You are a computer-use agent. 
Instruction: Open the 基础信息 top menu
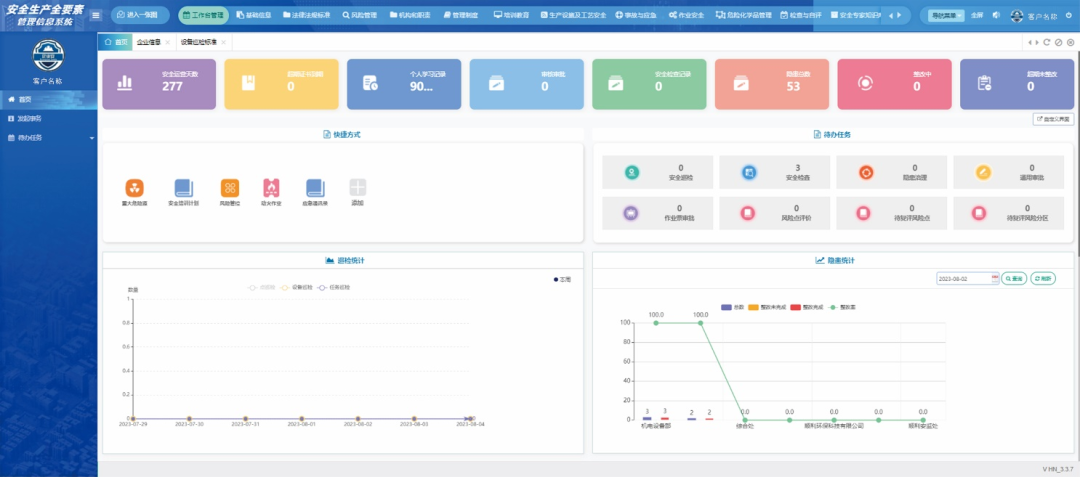click(x=253, y=15)
